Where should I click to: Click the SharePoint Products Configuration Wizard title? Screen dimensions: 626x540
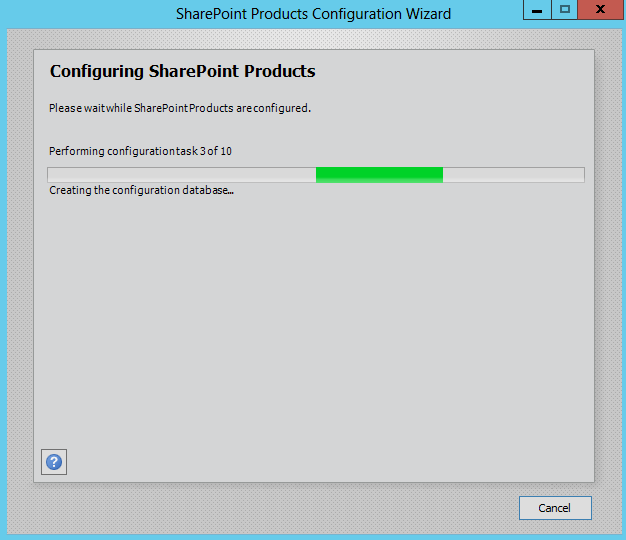[313, 14]
